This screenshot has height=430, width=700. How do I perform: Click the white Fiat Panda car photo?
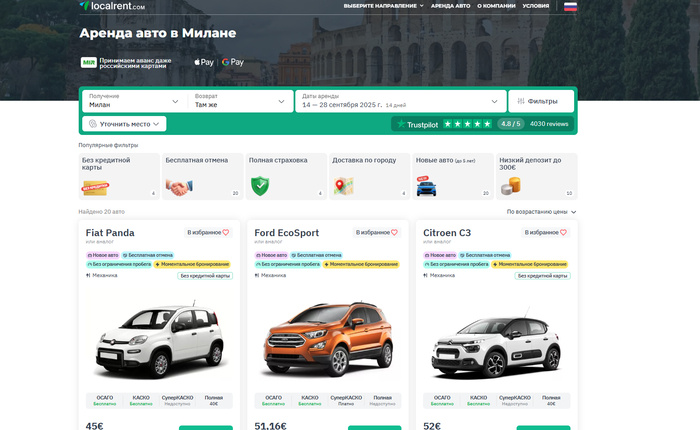[159, 338]
